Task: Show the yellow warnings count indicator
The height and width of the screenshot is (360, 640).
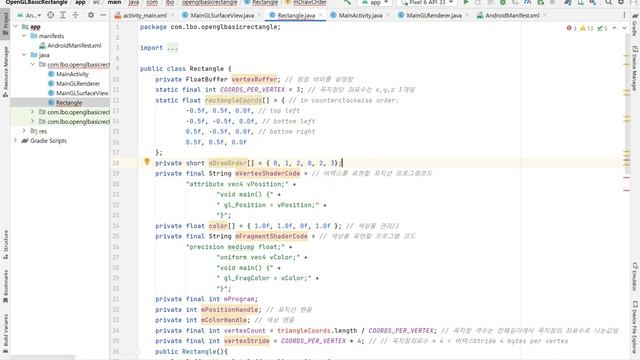Action: (x=587, y=28)
